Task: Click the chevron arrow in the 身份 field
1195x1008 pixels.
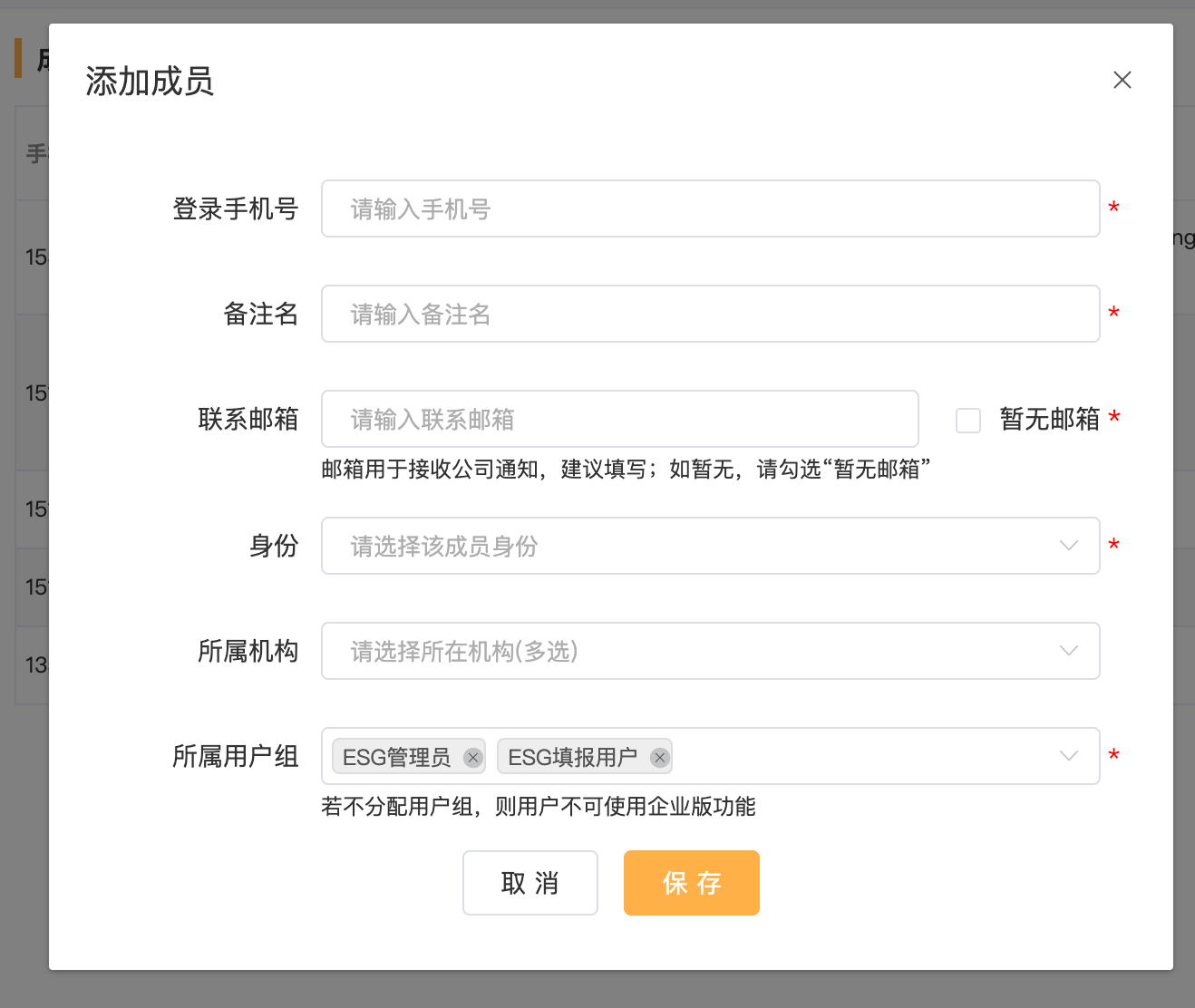Action: [1068, 546]
